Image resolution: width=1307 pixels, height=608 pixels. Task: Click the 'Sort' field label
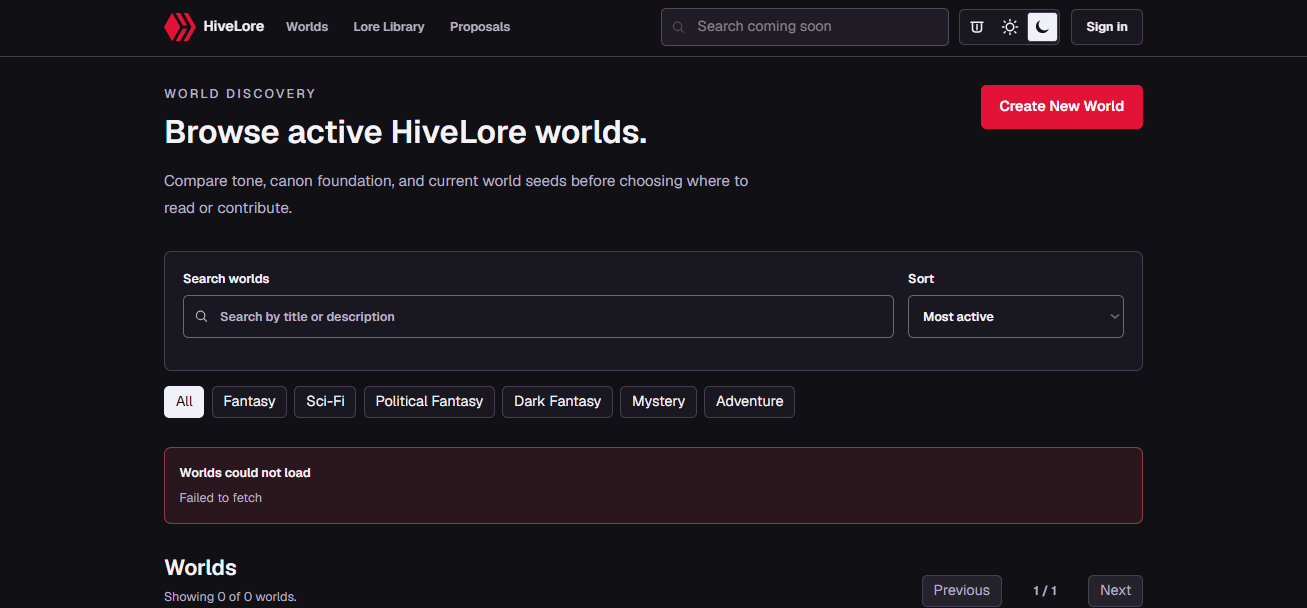(921, 279)
